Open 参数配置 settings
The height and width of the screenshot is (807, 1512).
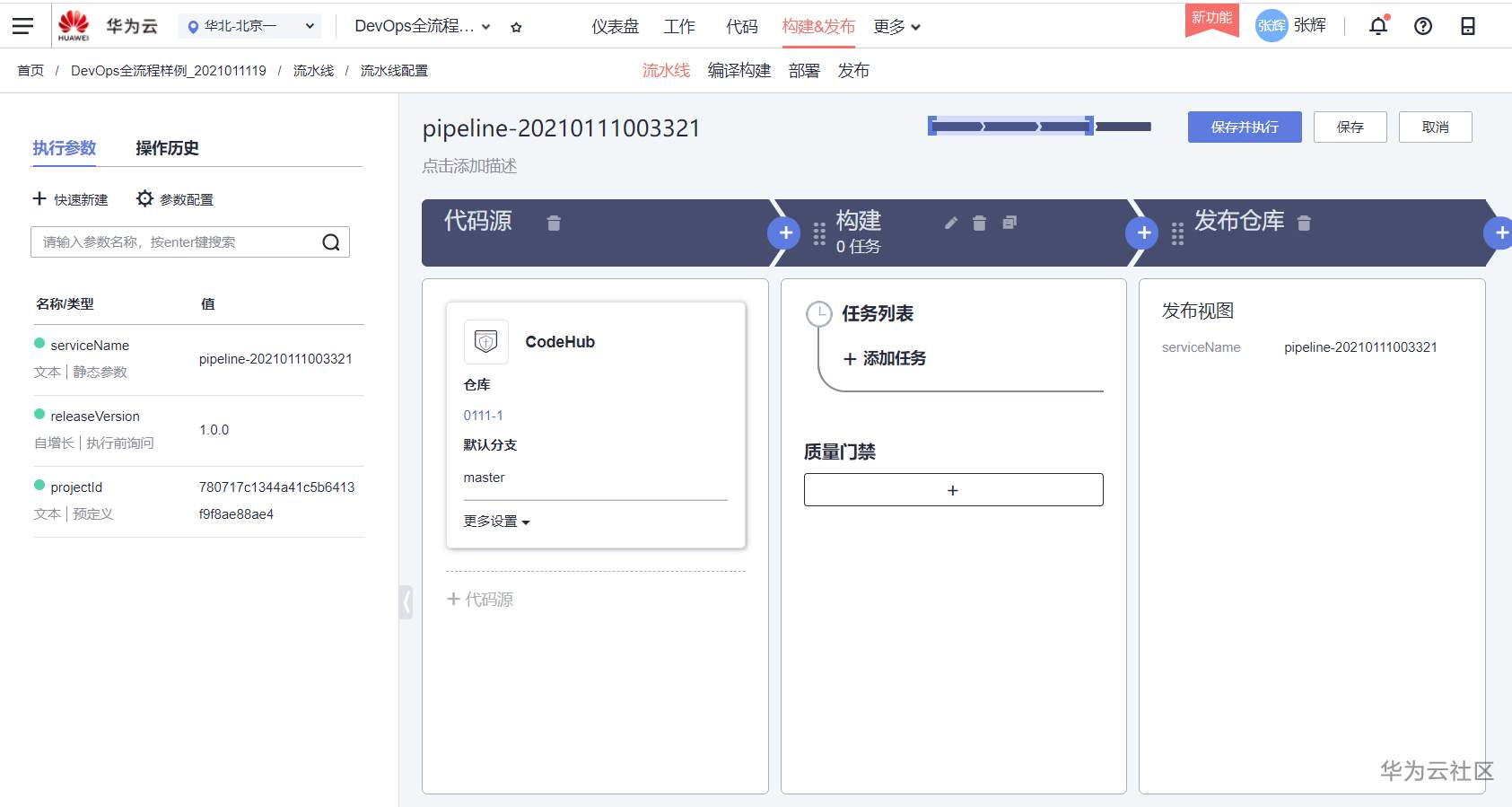[x=175, y=199]
